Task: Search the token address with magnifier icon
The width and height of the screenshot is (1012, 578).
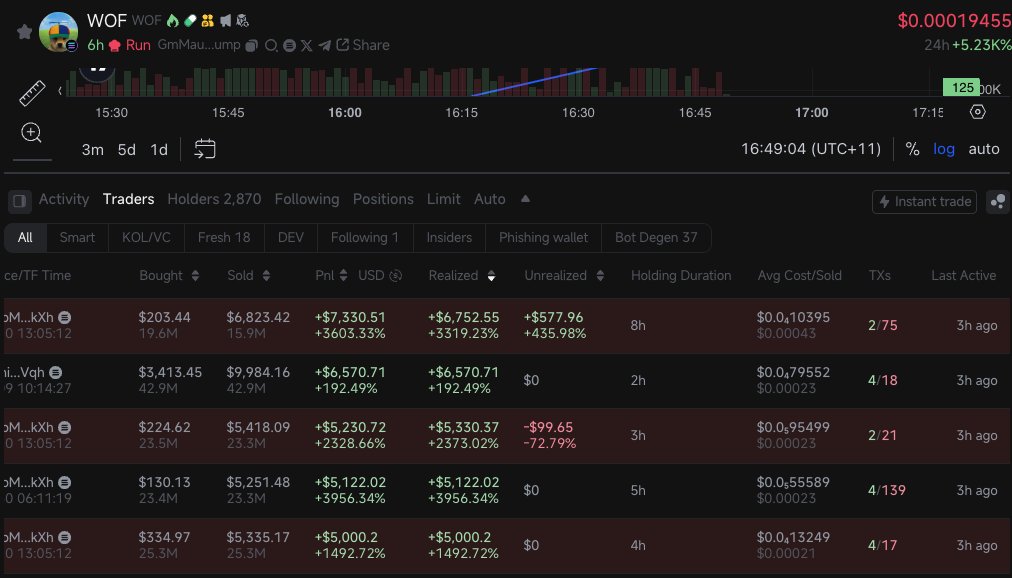Action: (271, 45)
